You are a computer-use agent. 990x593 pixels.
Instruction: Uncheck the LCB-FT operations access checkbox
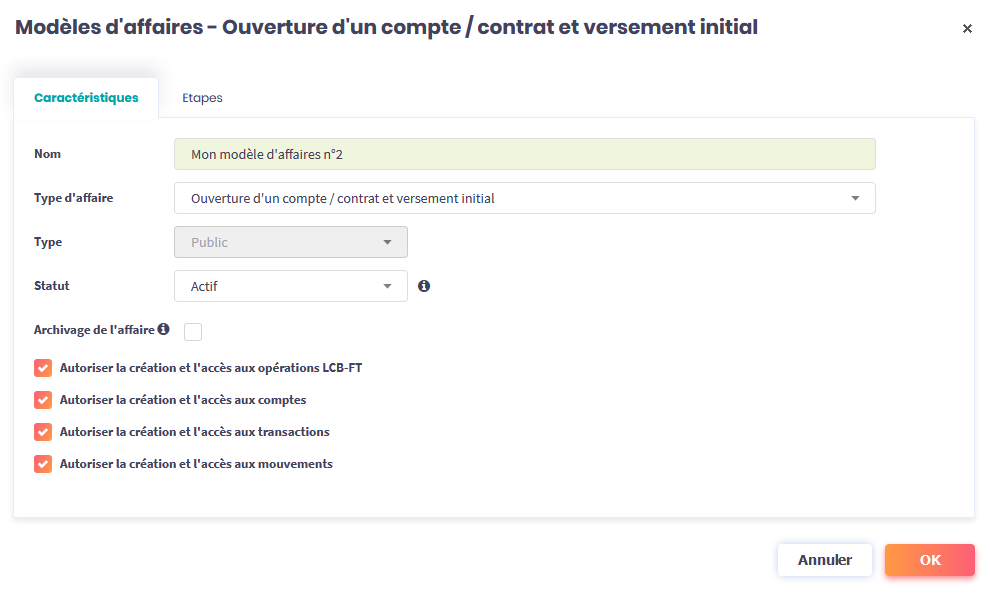point(43,368)
